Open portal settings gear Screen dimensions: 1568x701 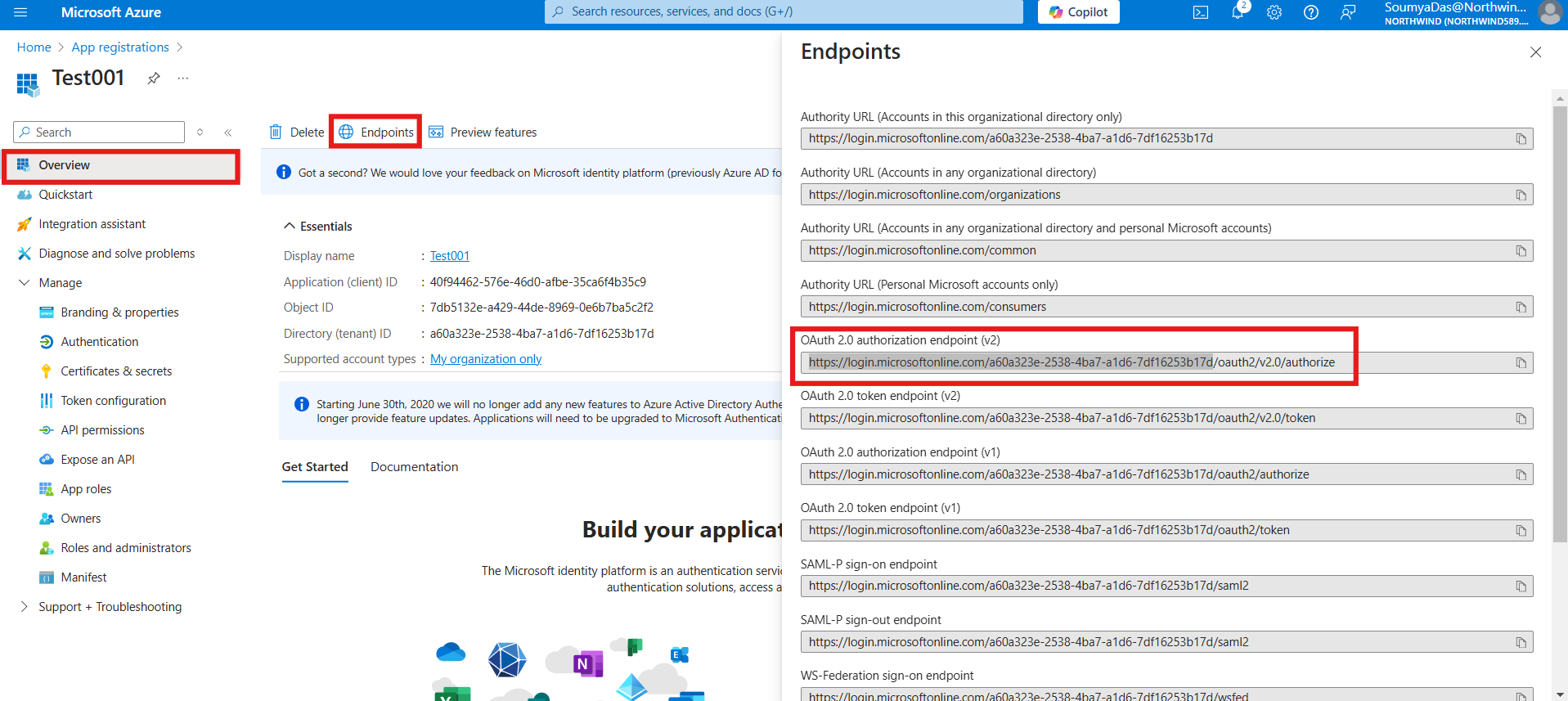click(x=1274, y=12)
